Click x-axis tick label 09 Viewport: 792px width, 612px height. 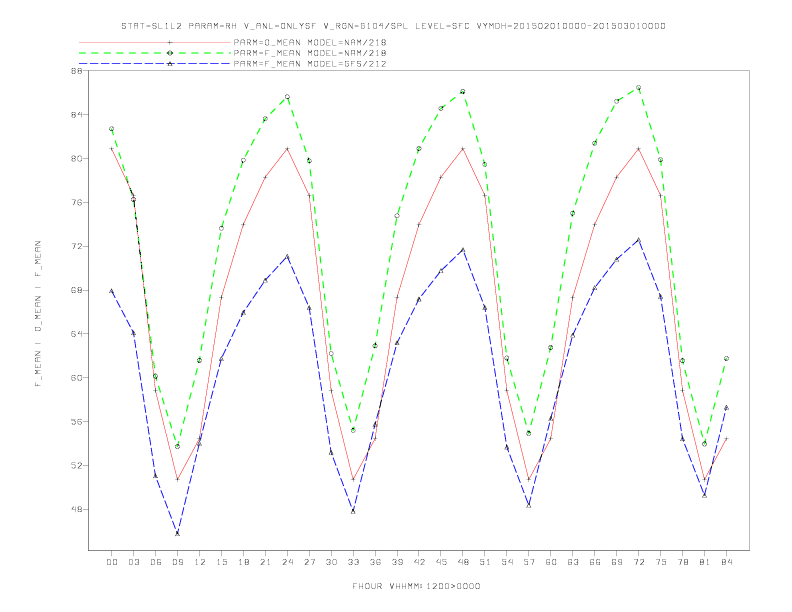[x=177, y=562]
